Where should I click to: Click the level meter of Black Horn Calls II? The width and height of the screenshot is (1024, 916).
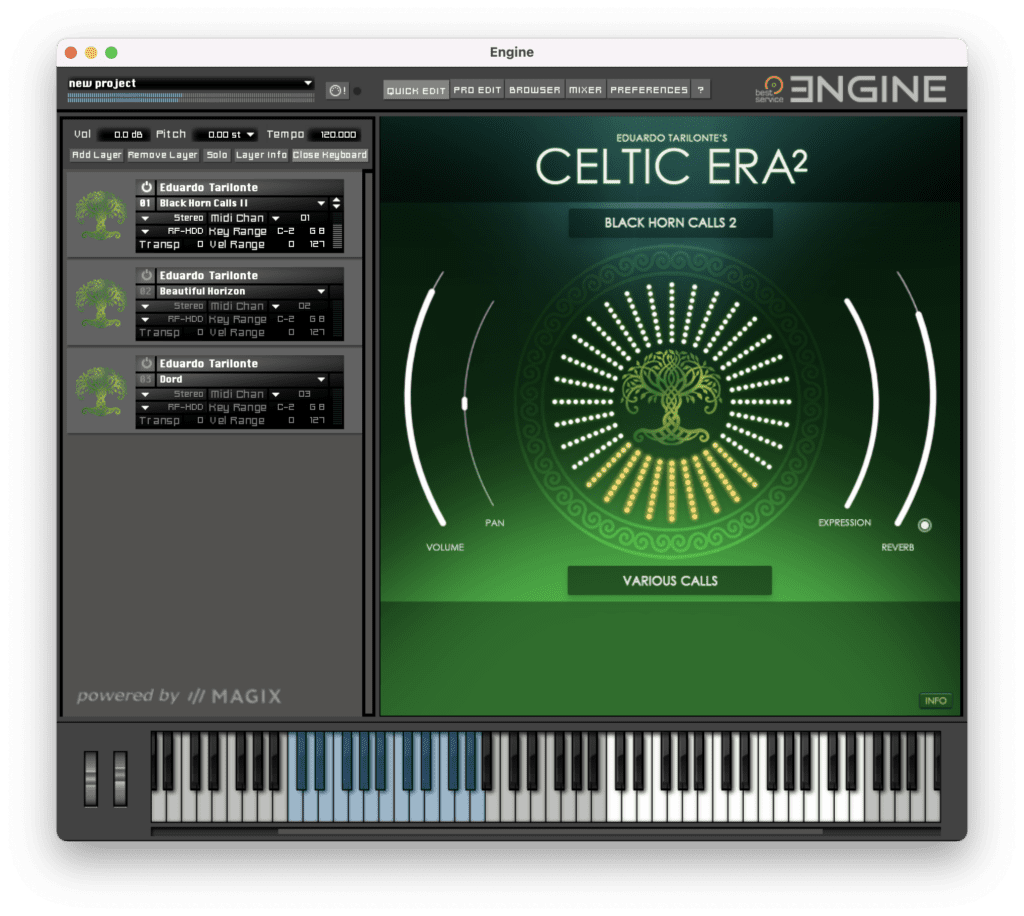tap(338, 236)
